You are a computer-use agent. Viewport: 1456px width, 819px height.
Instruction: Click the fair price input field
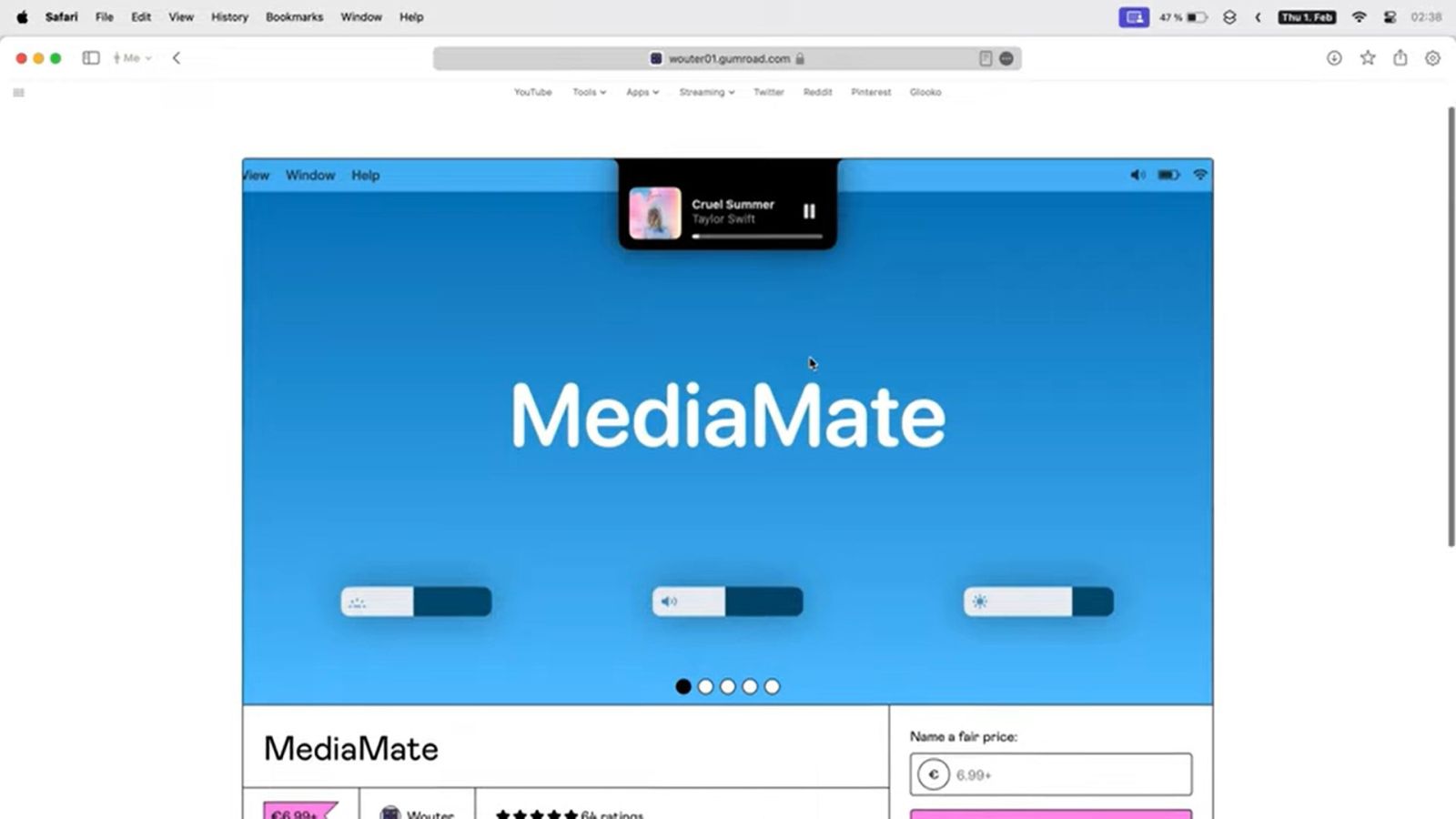tap(1051, 774)
